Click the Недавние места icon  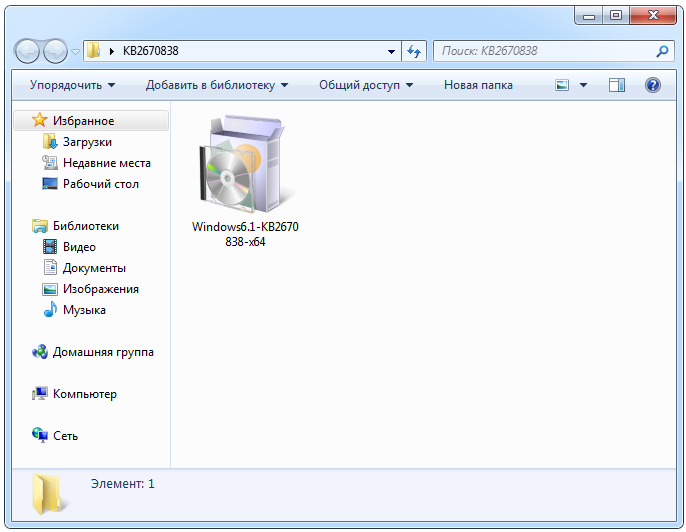point(50,163)
